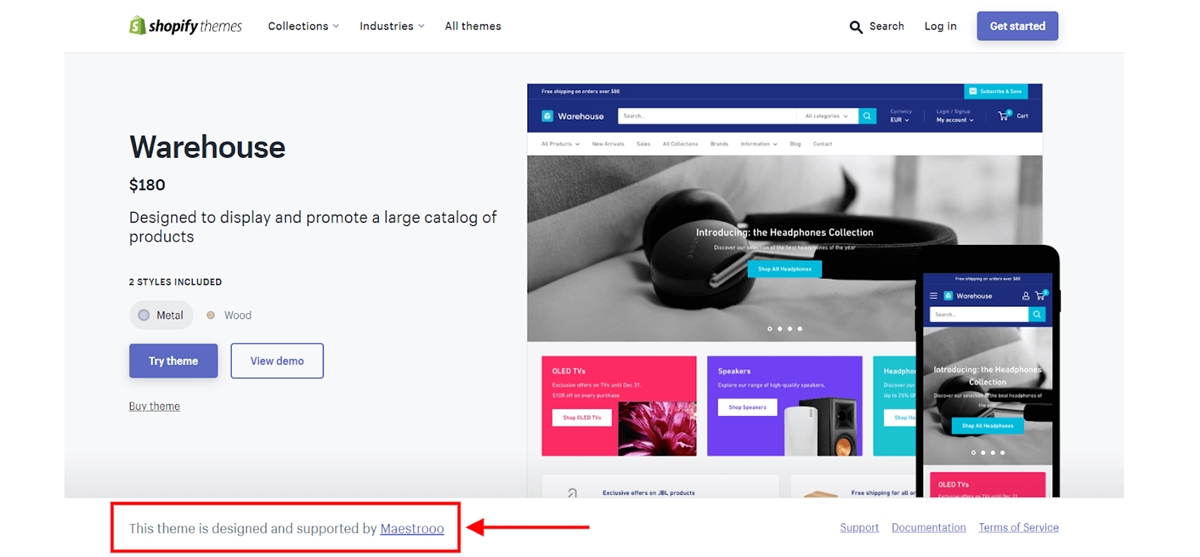Click the 'Designed to display and promote' description
This screenshot has width=1200, height=557.
313,227
